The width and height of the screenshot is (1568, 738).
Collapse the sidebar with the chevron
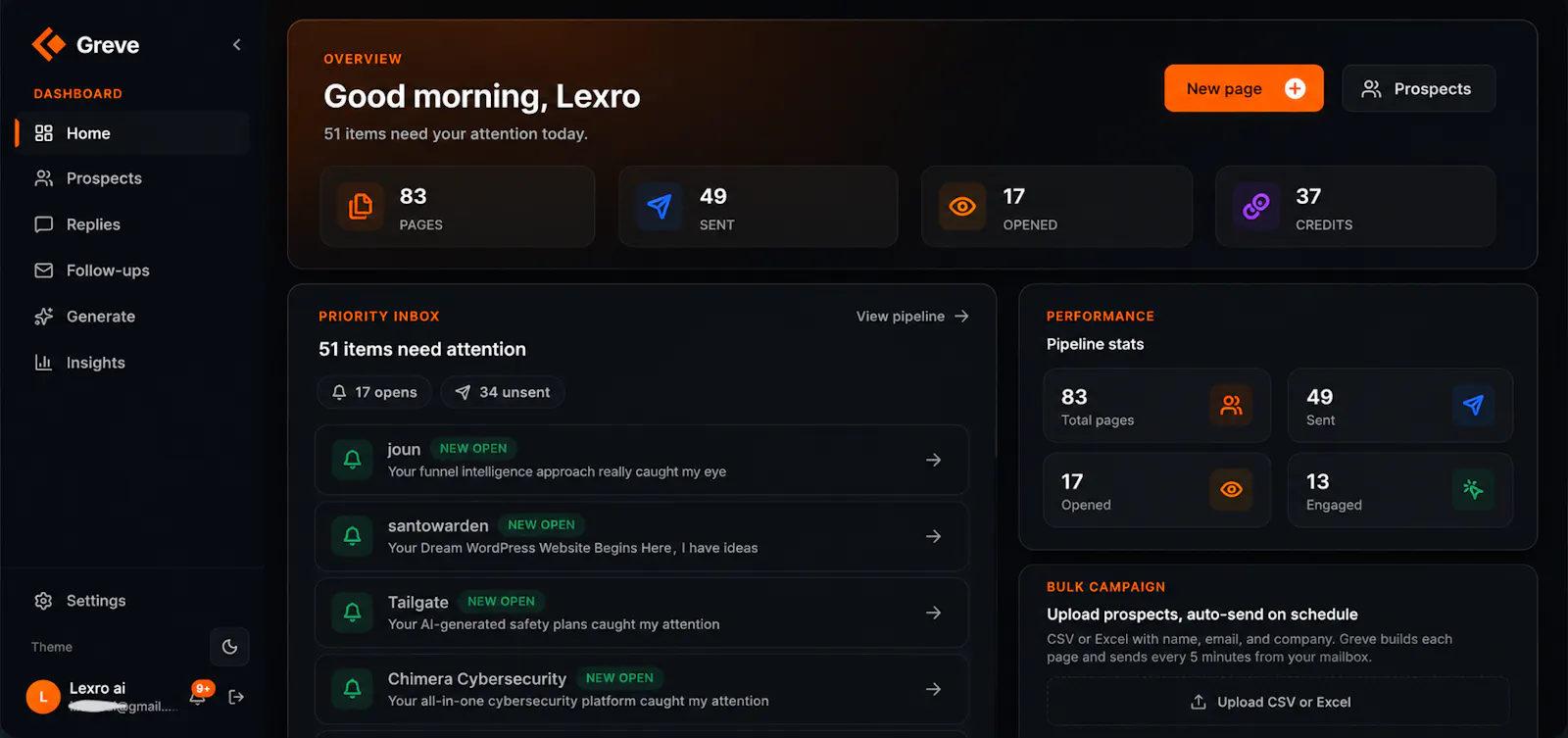236,45
